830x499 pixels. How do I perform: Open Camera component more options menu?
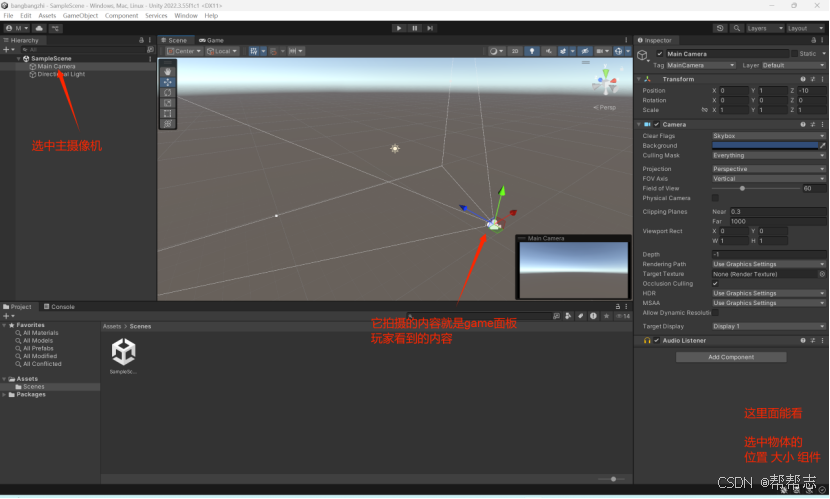click(823, 124)
